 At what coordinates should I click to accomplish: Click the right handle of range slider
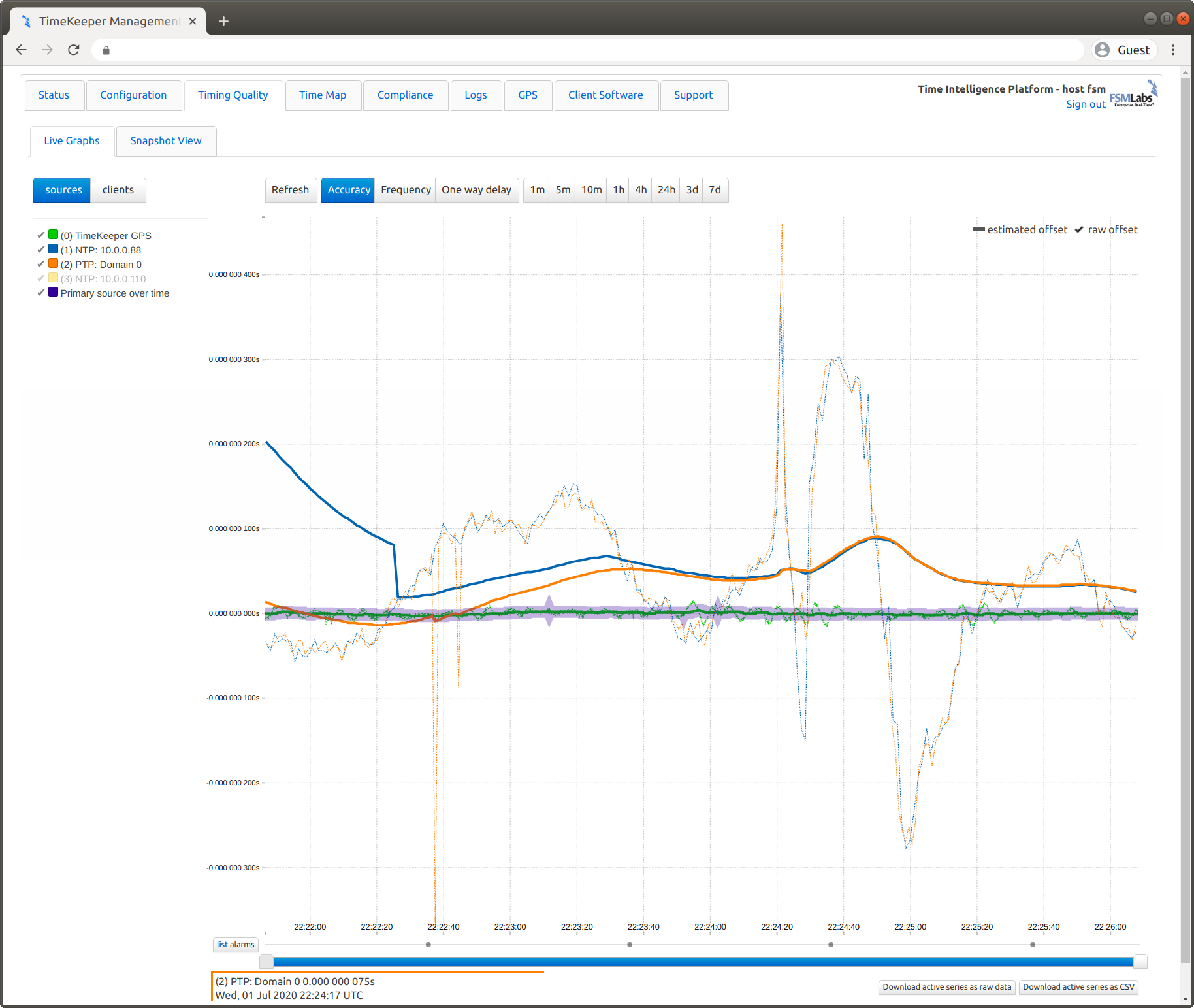pos(1140,962)
